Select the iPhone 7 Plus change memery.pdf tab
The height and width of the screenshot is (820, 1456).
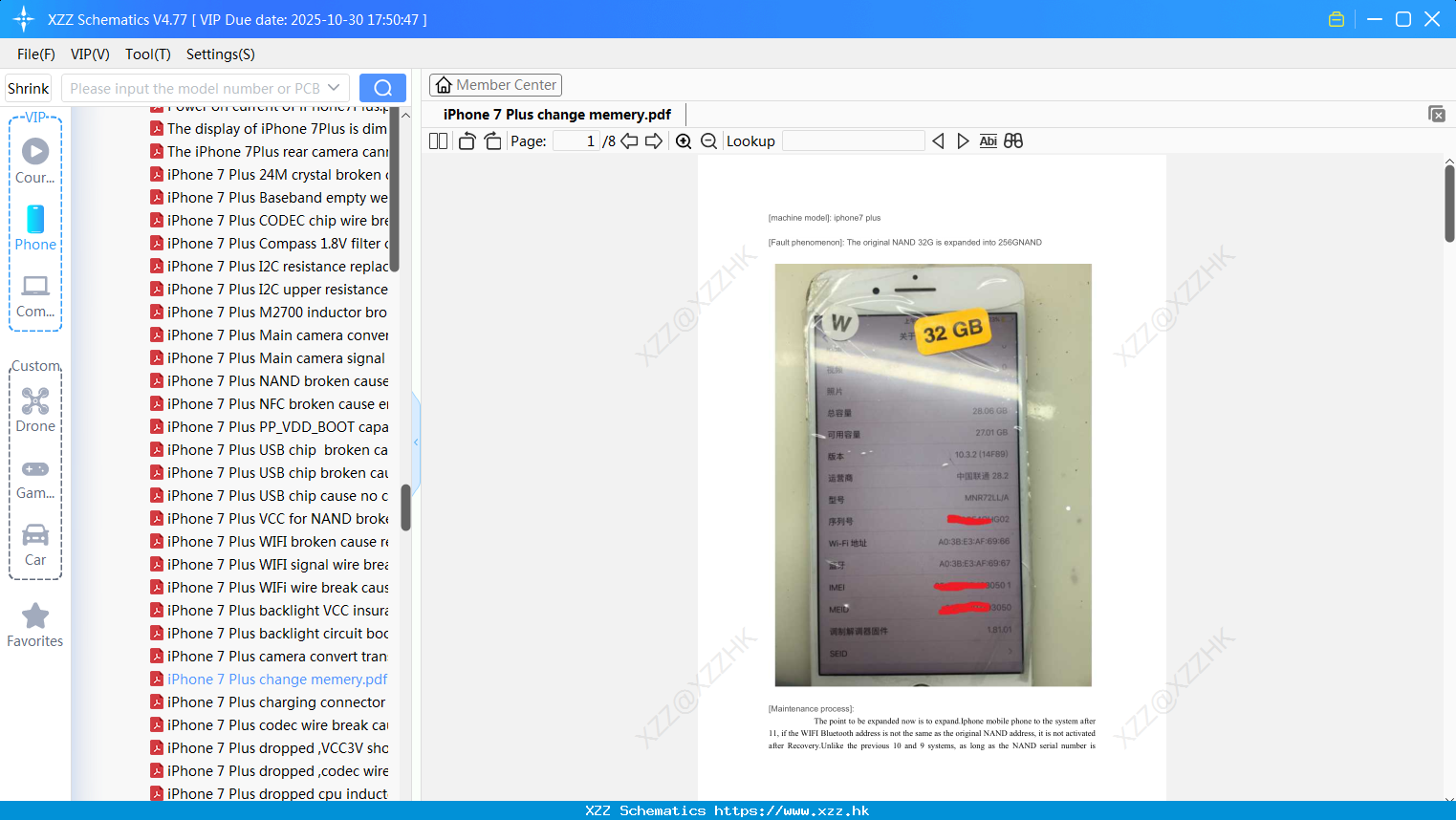[557, 115]
